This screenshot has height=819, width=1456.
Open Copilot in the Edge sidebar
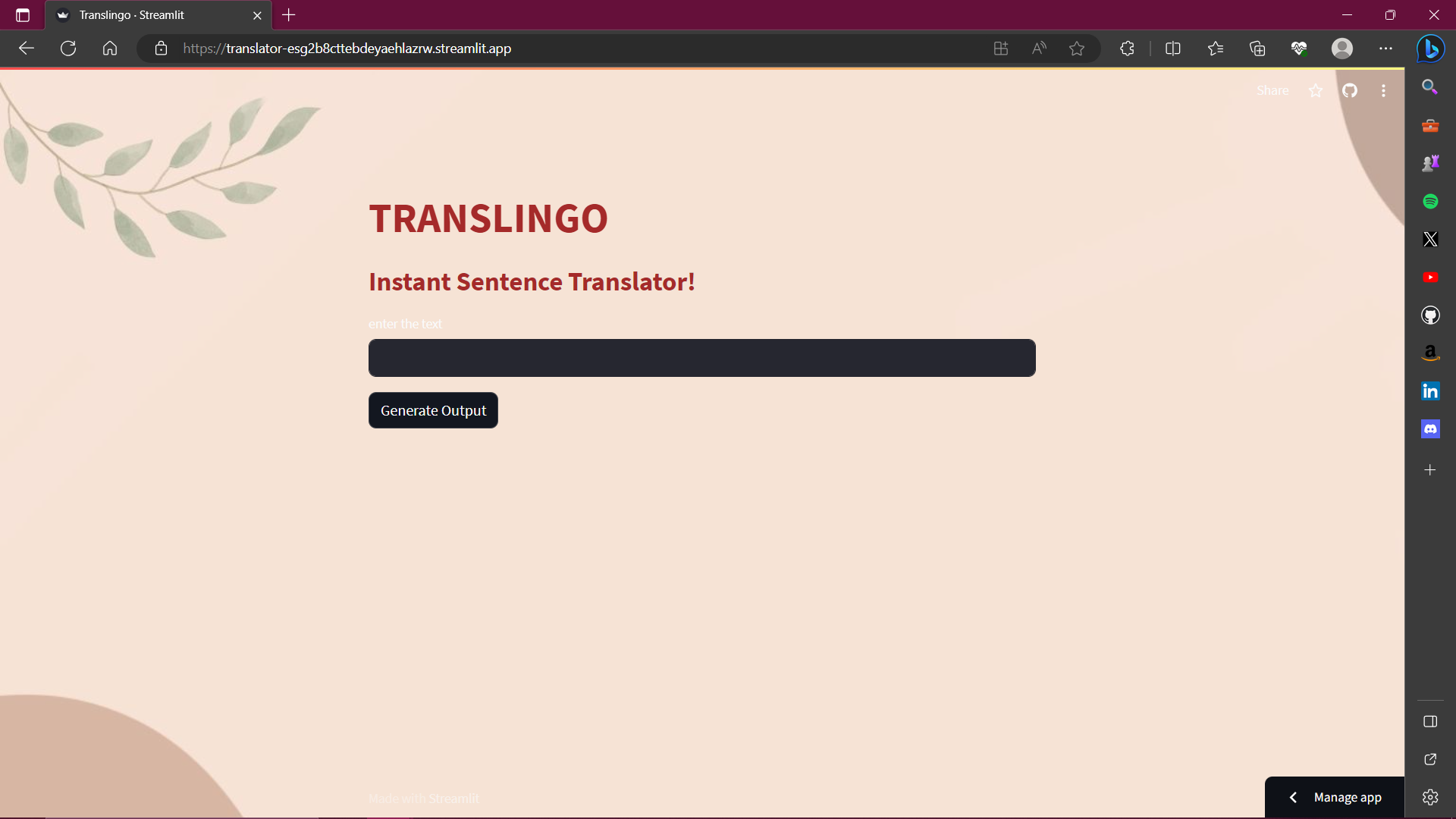[x=1430, y=49]
